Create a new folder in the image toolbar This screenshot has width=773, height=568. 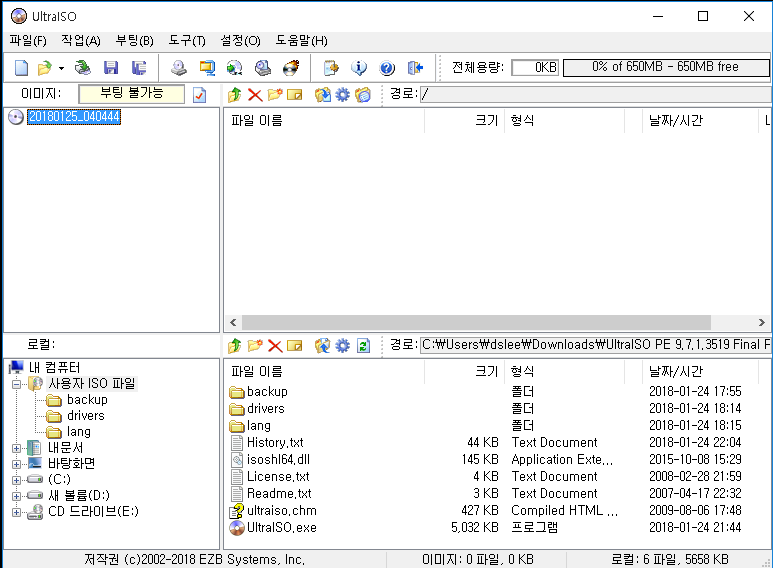(x=275, y=94)
